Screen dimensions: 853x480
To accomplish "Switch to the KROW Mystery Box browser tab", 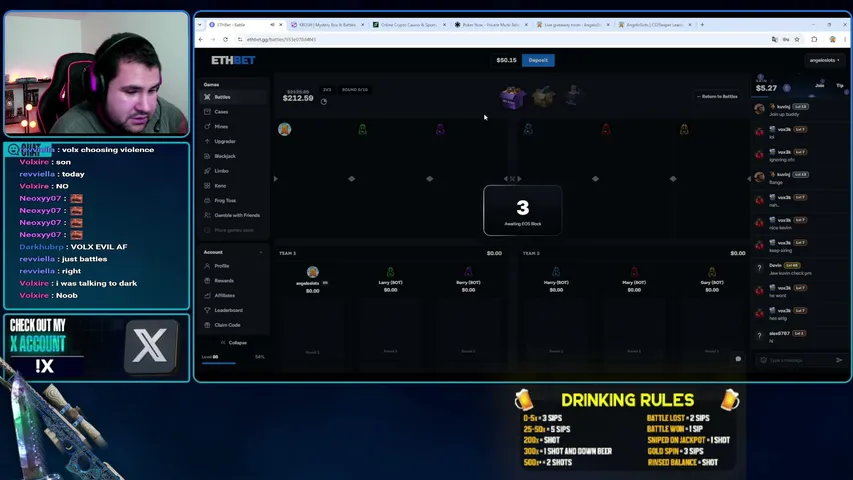I will tap(327, 25).
